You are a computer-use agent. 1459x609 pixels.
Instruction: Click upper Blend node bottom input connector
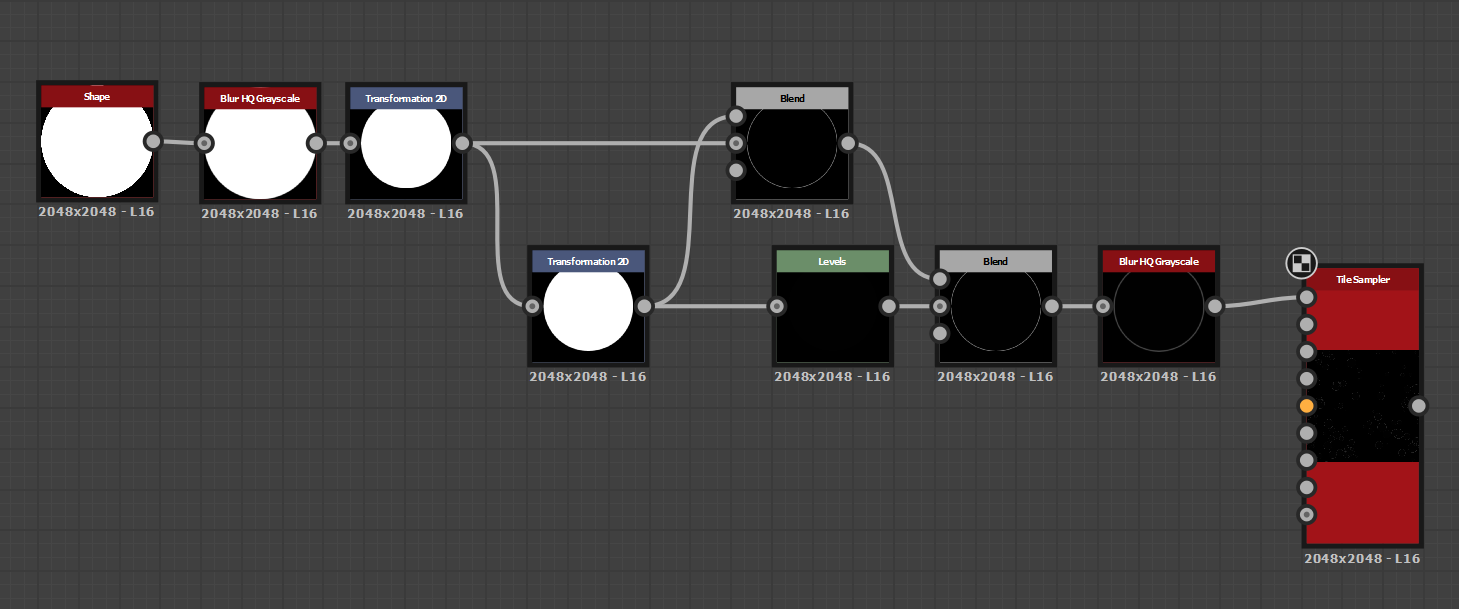(736, 170)
